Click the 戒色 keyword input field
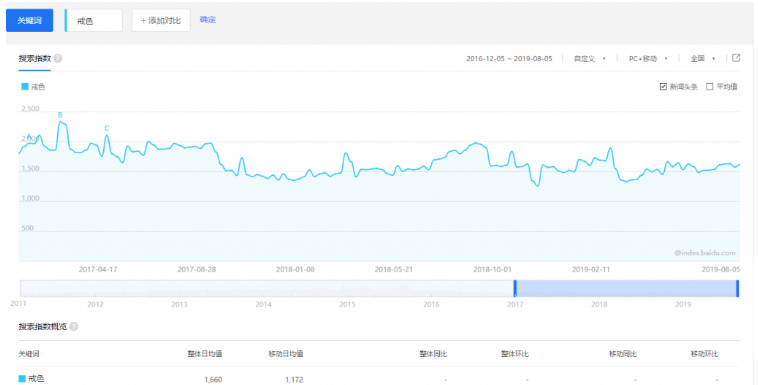The width and height of the screenshot is (758, 385). pyautogui.click(x=94, y=21)
